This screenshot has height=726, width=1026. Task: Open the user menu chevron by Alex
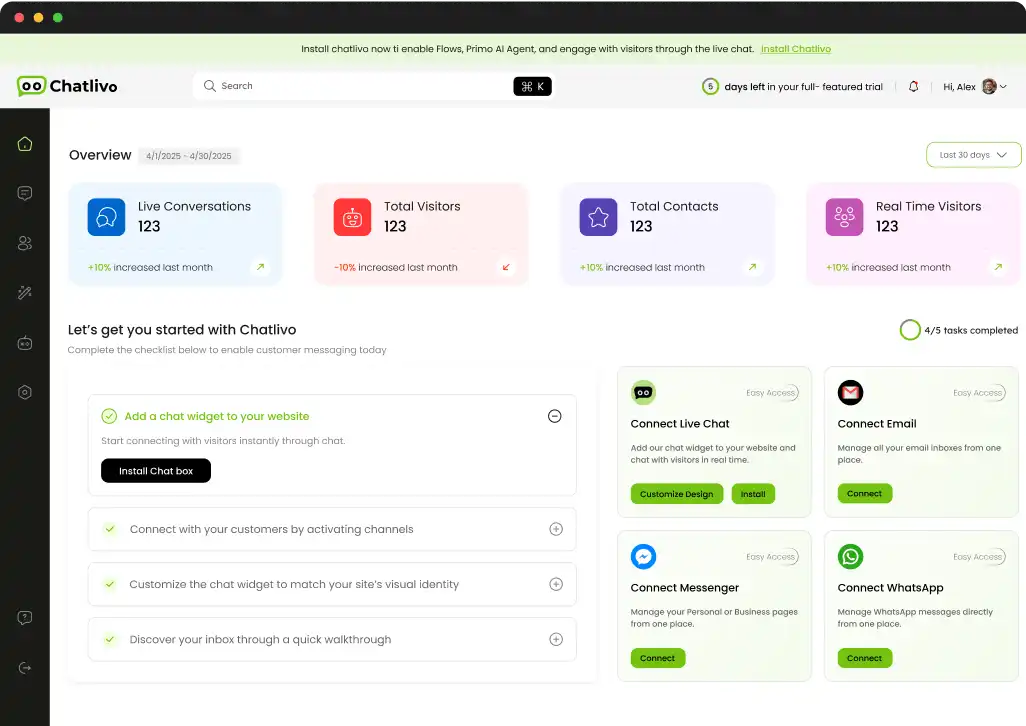coord(1003,86)
